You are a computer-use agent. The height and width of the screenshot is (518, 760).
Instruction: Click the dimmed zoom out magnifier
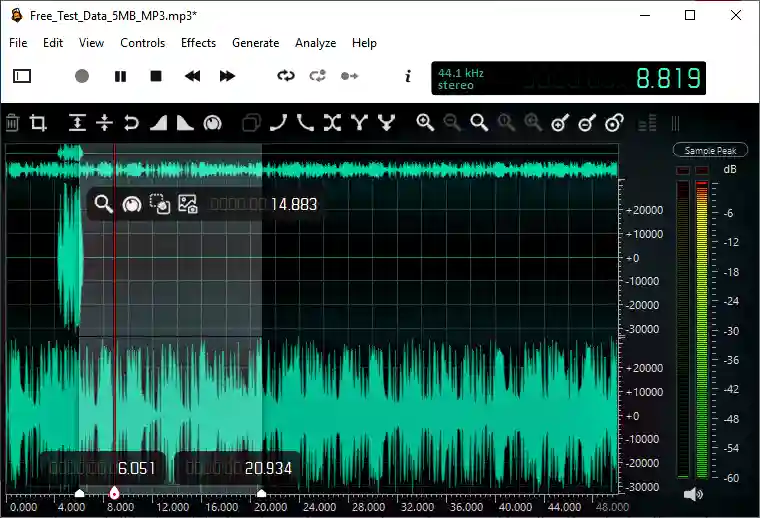click(x=452, y=123)
